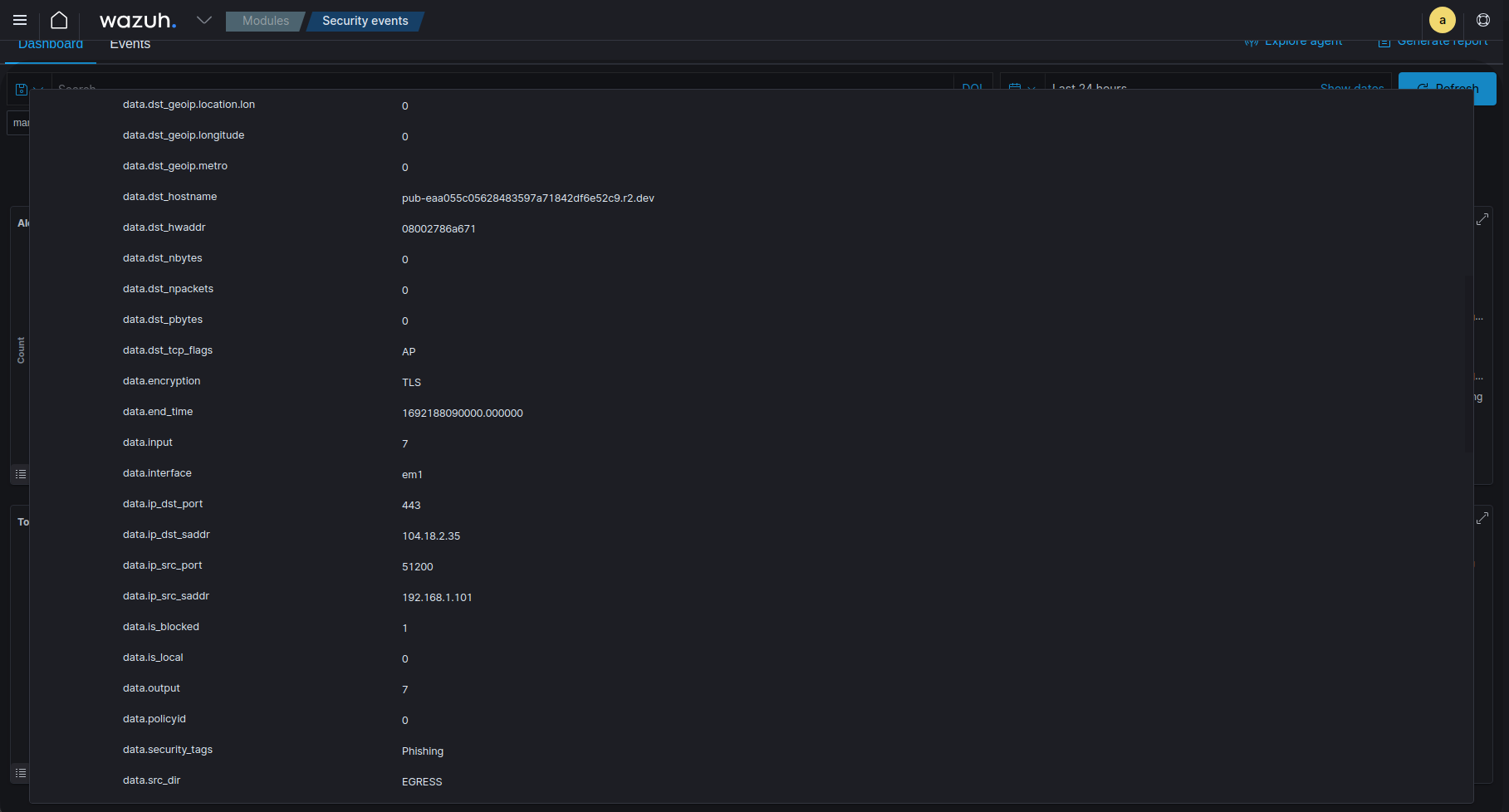This screenshot has width=1509, height=812.
Task: Open the help lifebuoy icon
Action: [1483, 20]
